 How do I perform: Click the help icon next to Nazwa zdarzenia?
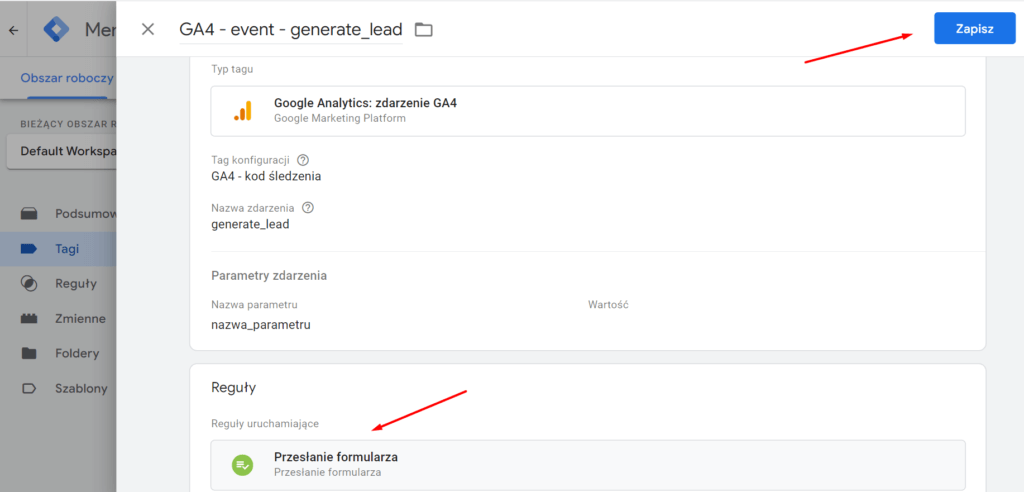(x=308, y=208)
